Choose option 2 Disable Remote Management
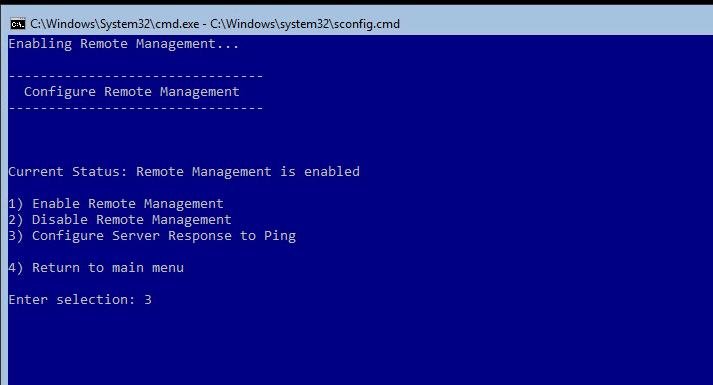 point(120,220)
